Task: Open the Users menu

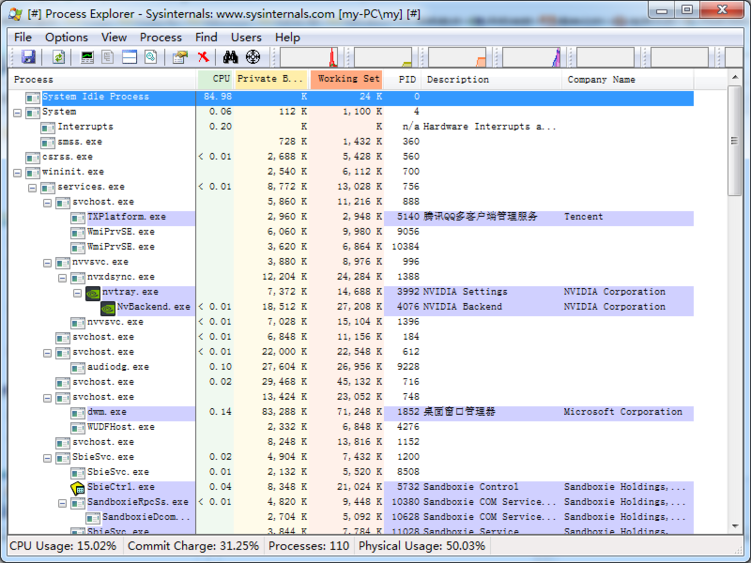Action: tap(246, 37)
